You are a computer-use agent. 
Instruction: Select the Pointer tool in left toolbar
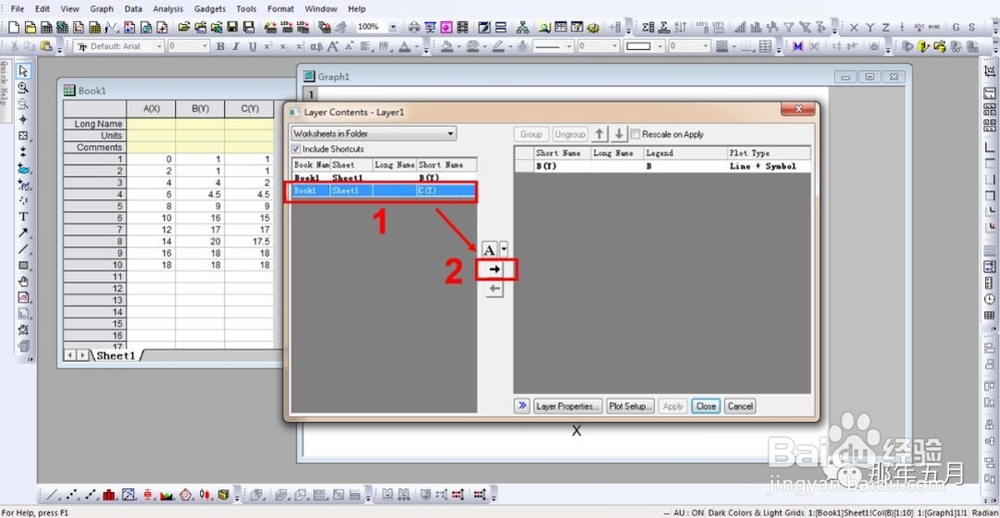click(x=24, y=71)
